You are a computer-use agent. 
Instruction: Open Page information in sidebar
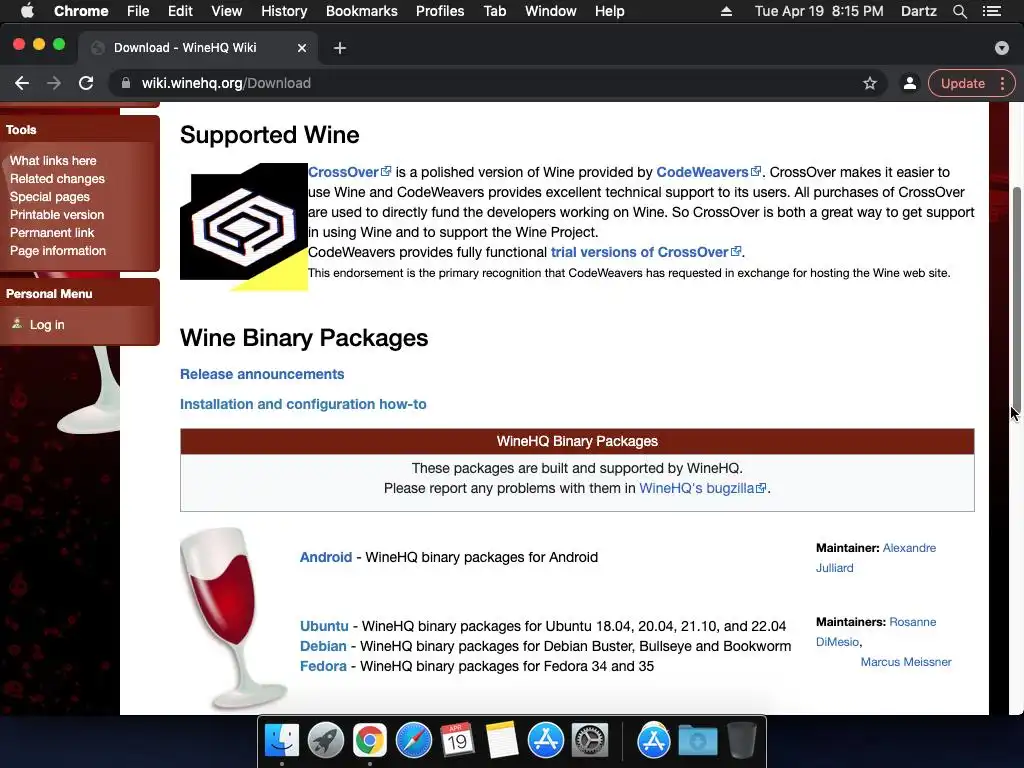[57, 250]
